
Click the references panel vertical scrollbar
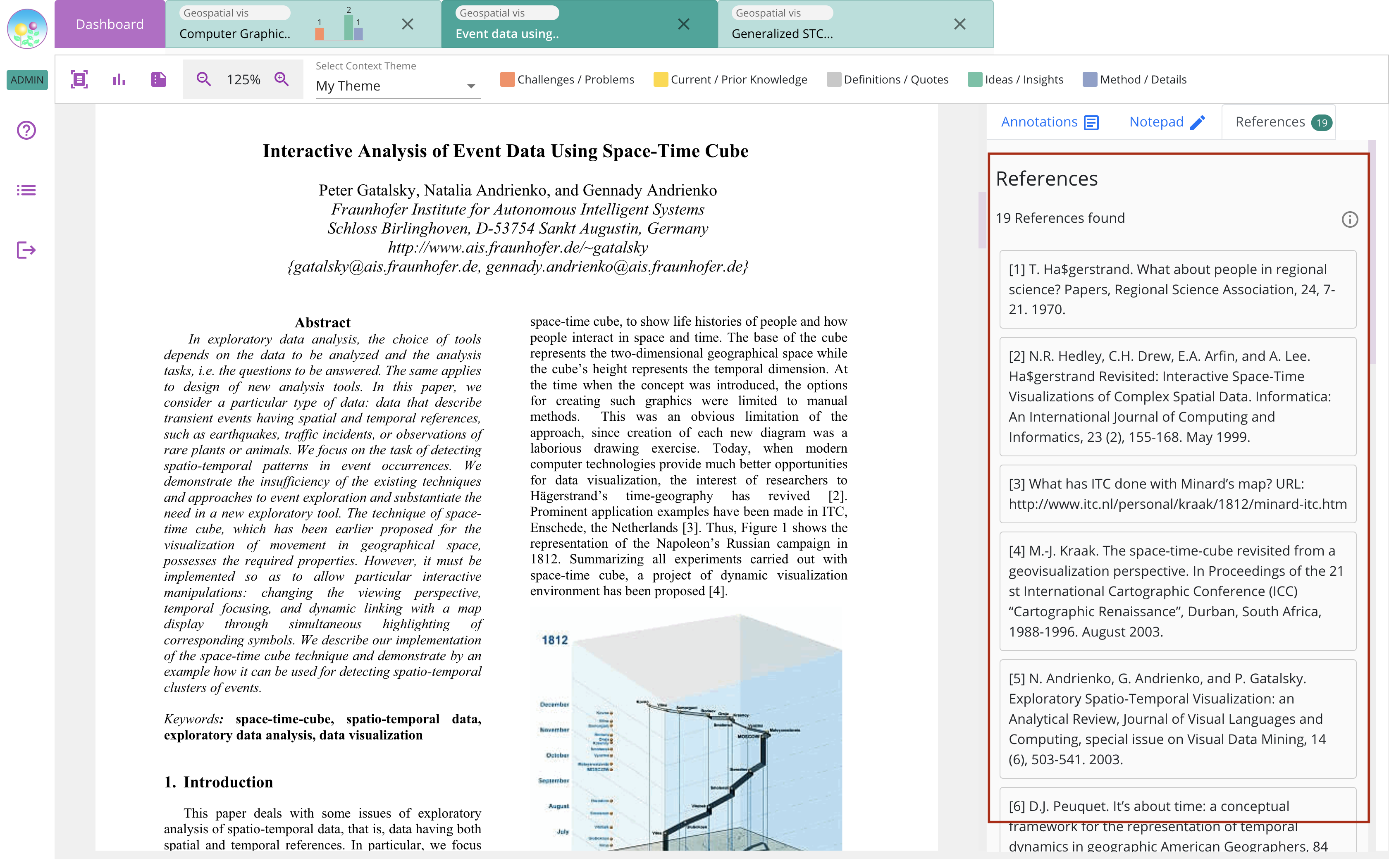(x=1372, y=253)
